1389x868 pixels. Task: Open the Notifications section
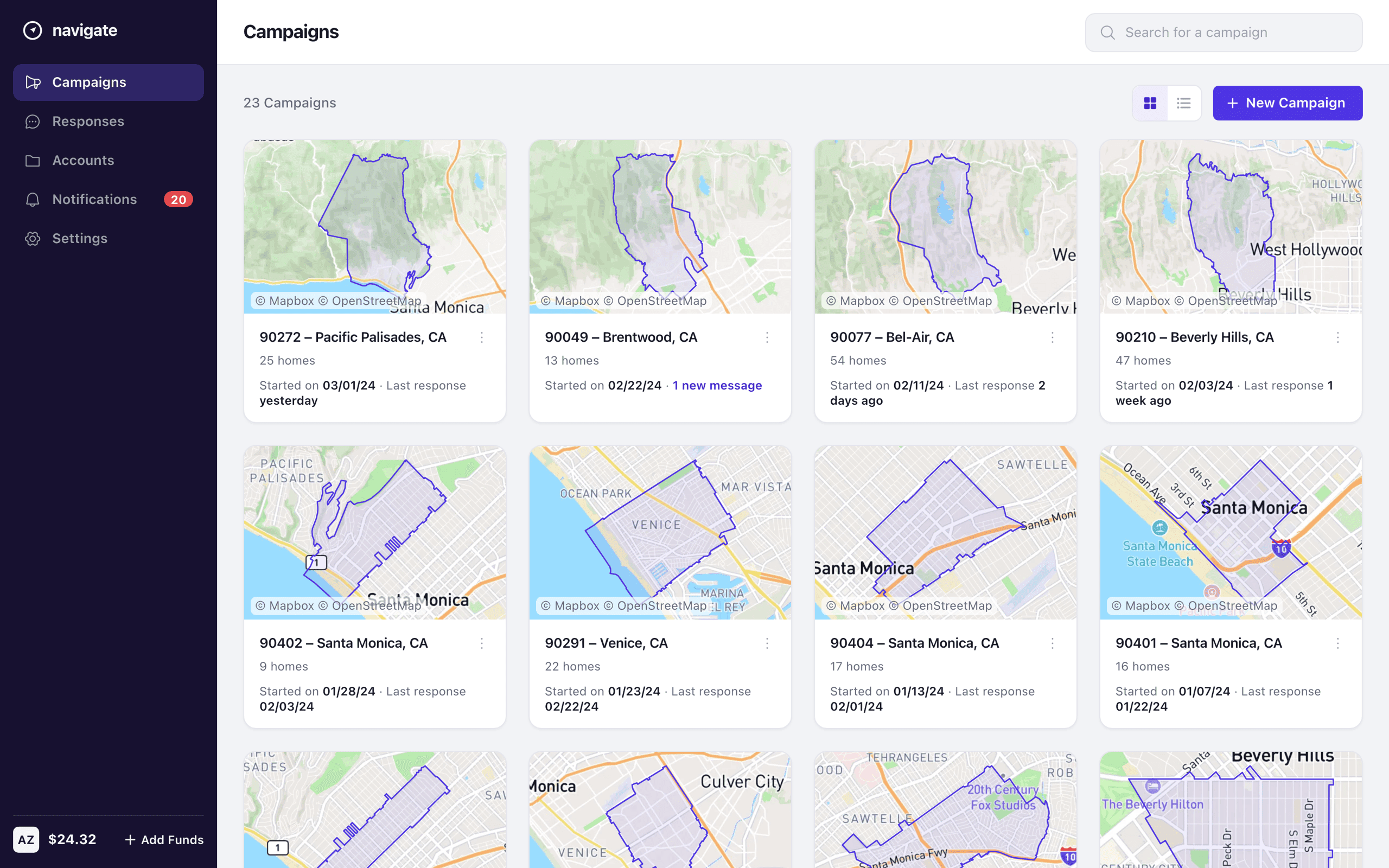click(109, 200)
